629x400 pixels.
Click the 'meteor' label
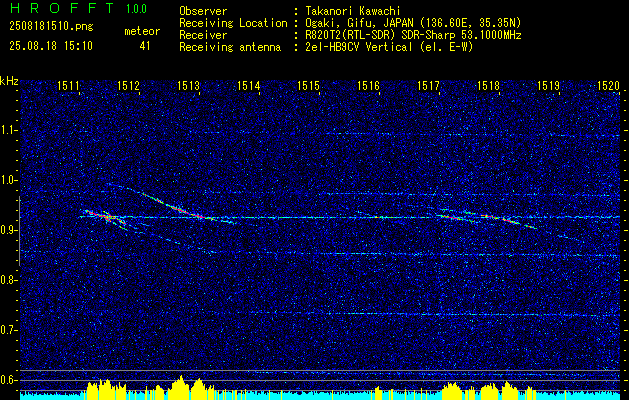click(x=142, y=31)
